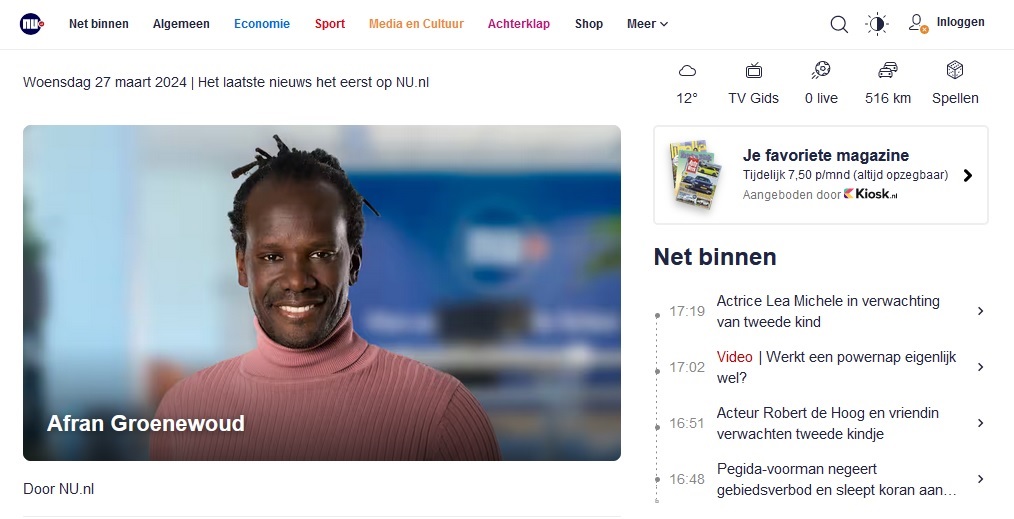
Task: Select the Economie menu item
Action: [x=262, y=24]
